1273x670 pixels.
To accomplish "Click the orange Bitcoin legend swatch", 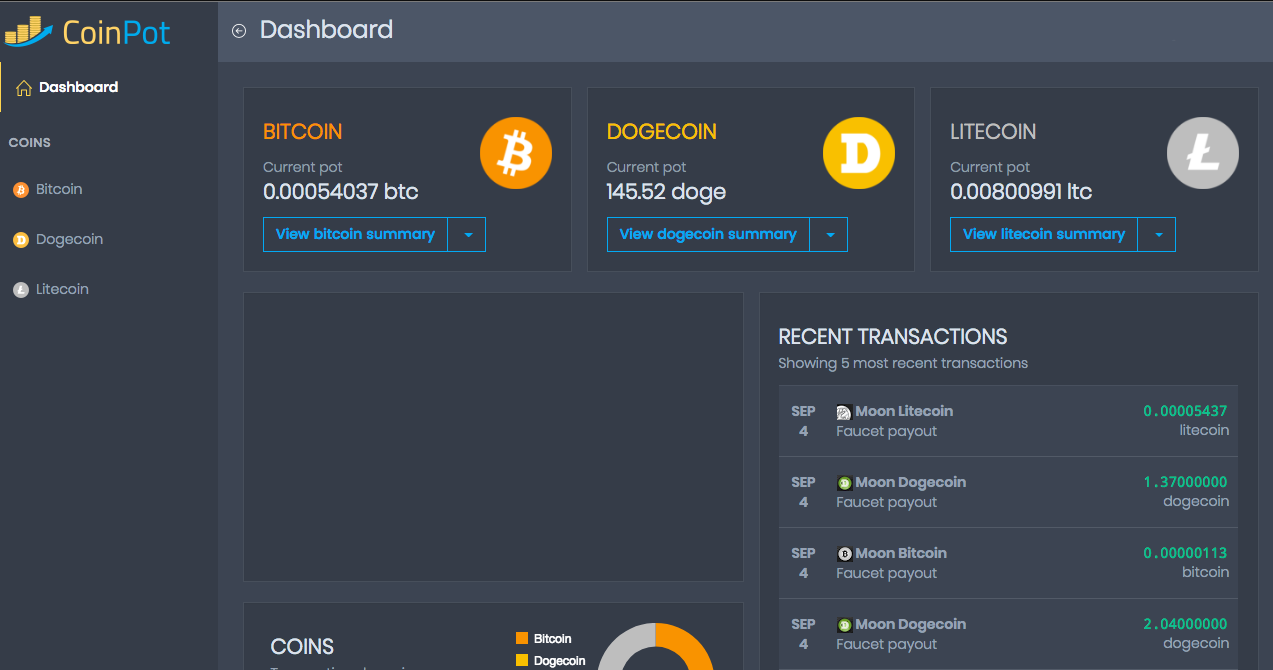I will [521, 638].
